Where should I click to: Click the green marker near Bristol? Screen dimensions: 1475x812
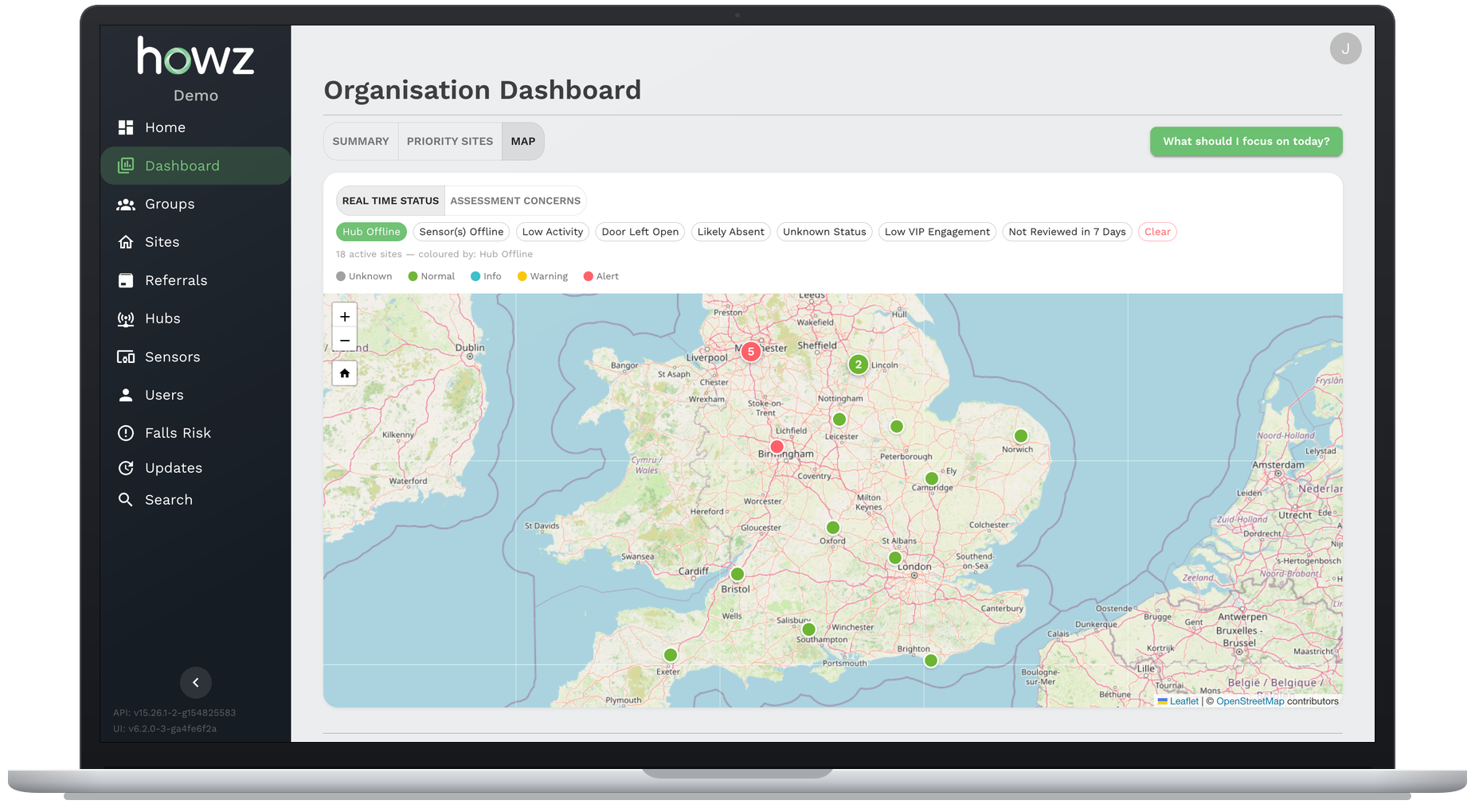click(x=737, y=574)
